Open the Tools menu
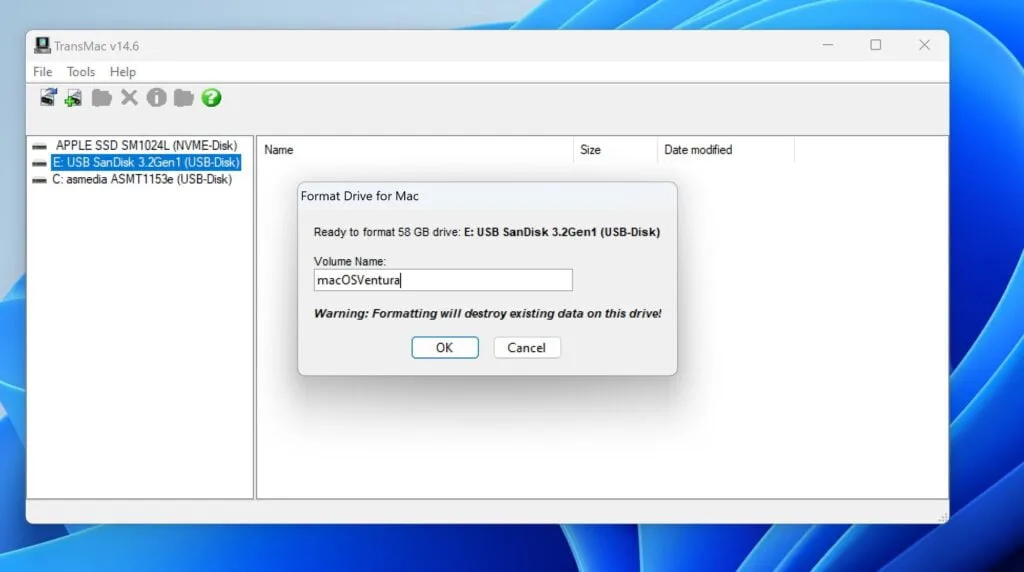 coord(81,72)
